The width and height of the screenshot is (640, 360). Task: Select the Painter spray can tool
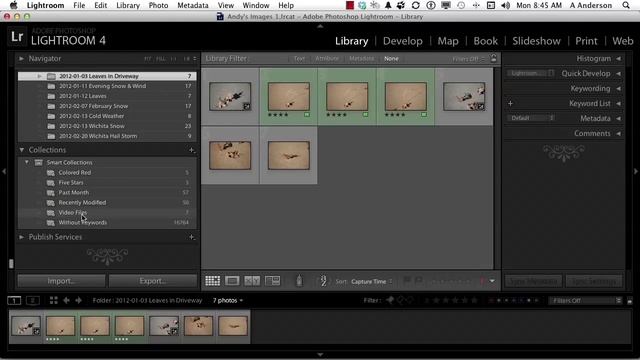point(299,281)
